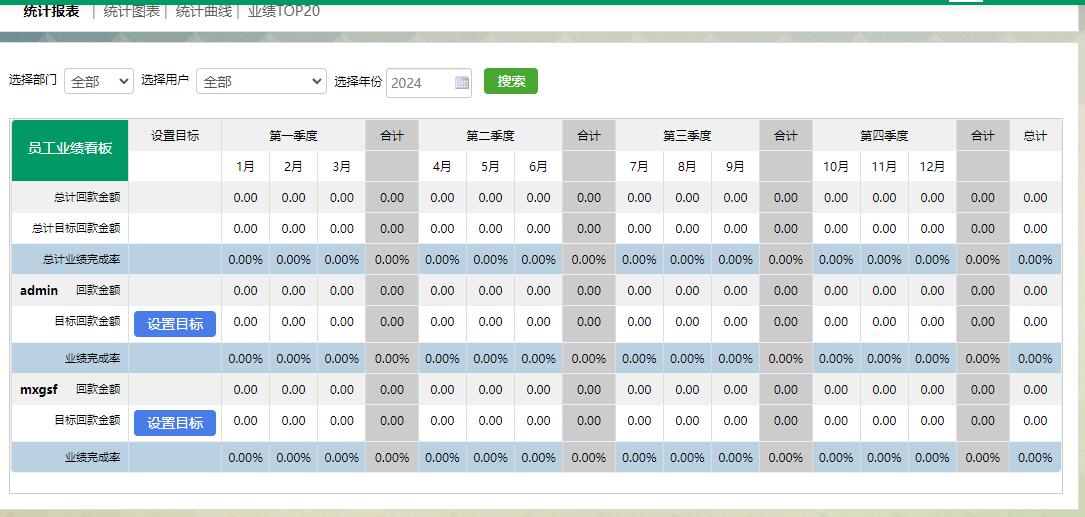Select the admin user name in table
1085x517 pixels.
point(39,291)
